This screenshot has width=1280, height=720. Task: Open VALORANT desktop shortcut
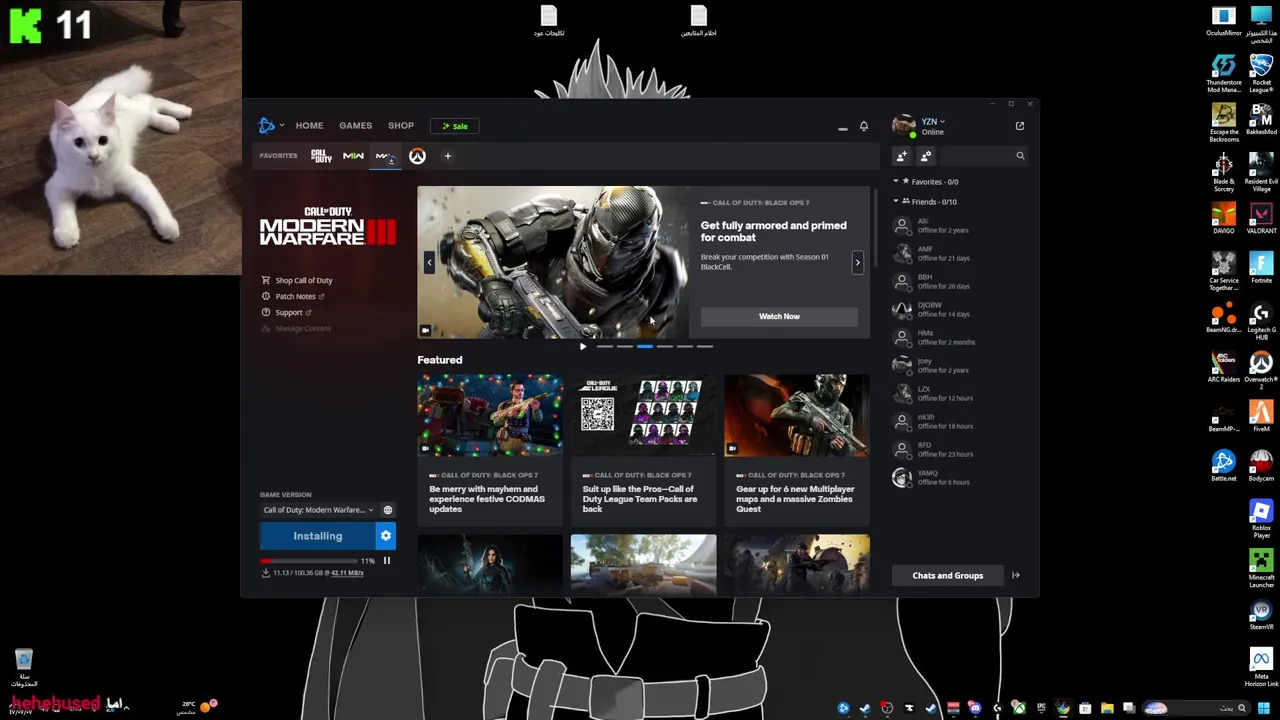(1261, 218)
